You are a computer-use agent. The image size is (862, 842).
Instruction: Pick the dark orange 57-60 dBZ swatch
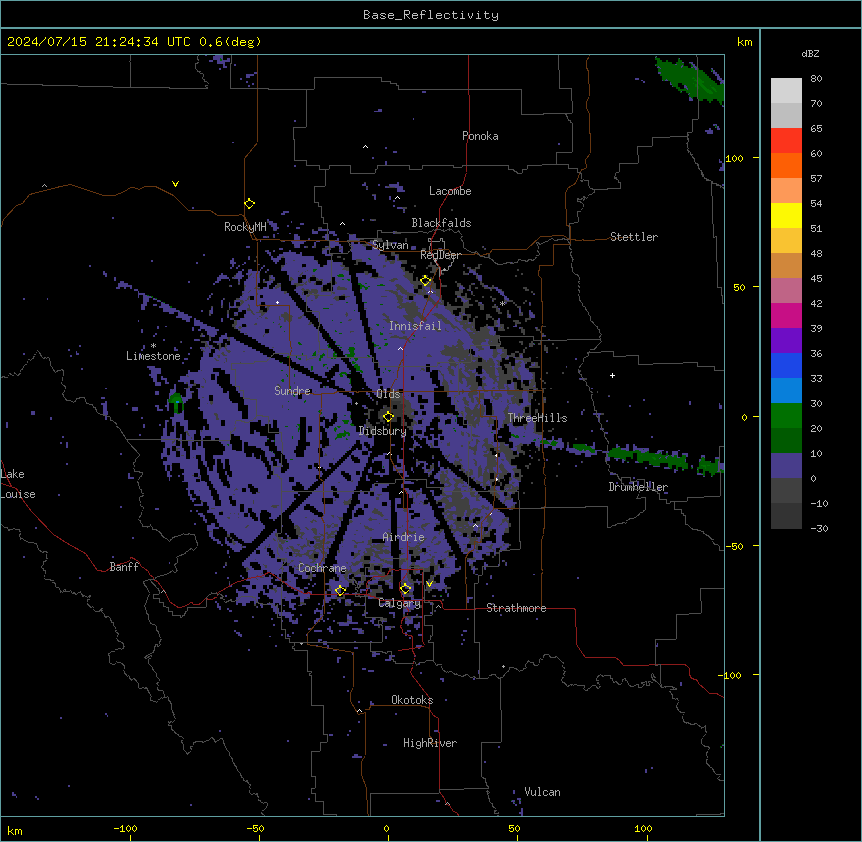pos(786,165)
